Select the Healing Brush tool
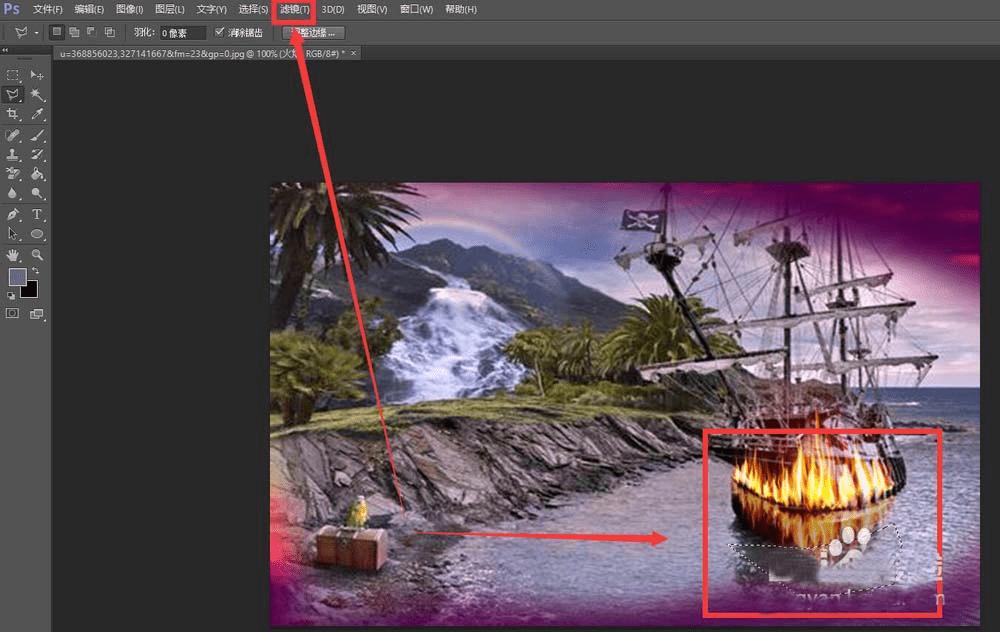 coord(12,135)
